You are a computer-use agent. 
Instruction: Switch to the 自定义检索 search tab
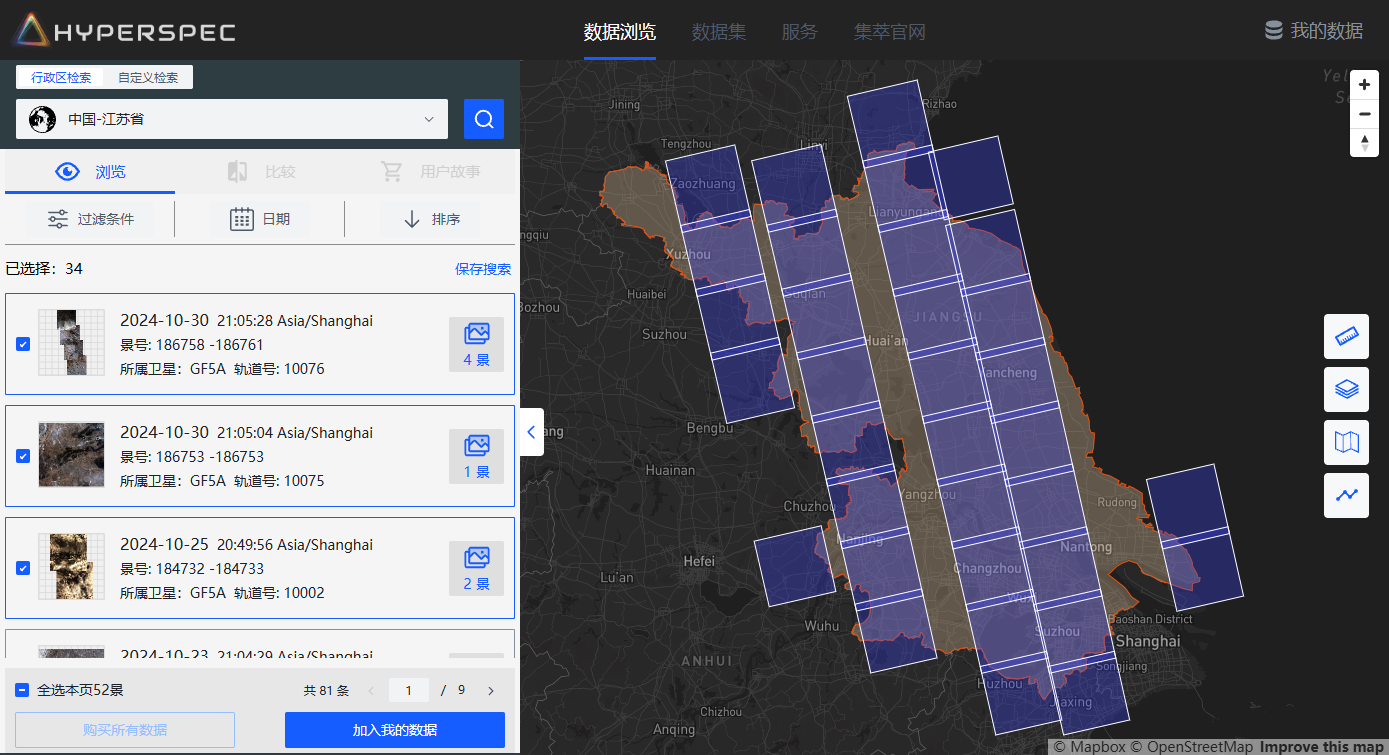tap(148, 78)
